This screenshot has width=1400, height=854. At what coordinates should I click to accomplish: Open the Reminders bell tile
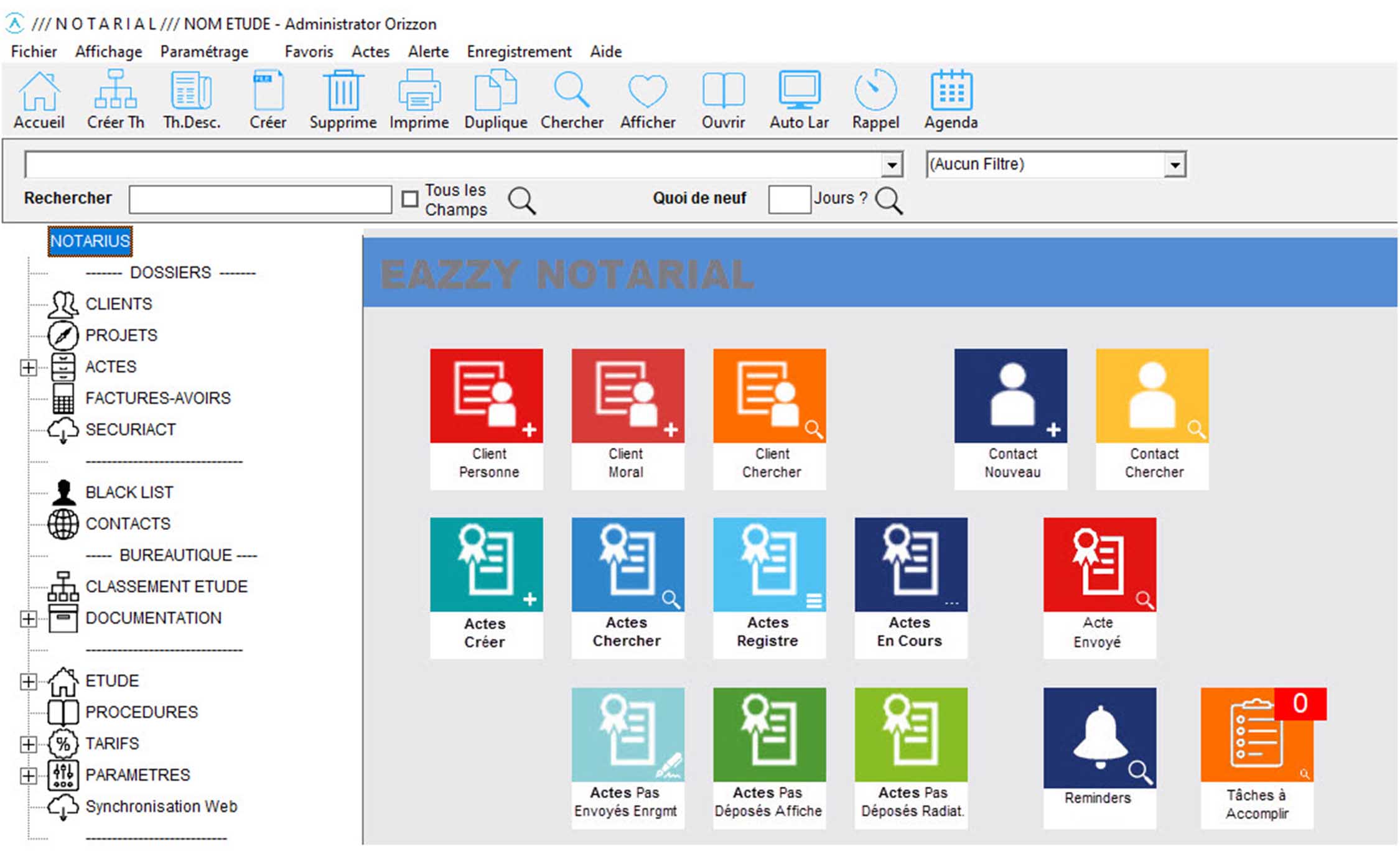pyautogui.click(x=1100, y=758)
